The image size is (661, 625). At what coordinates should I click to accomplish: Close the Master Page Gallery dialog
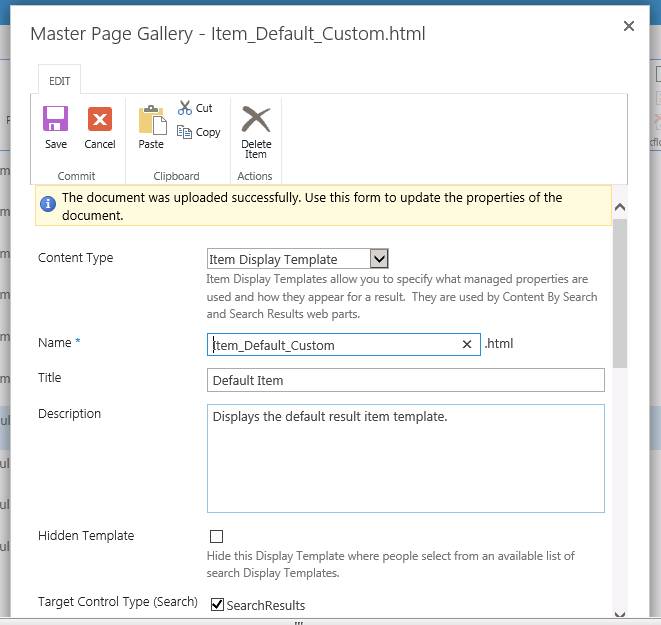[x=629, y=27]
